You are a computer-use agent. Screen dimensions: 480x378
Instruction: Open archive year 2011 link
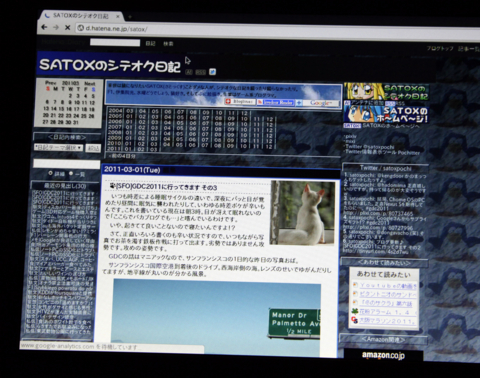[x=114, y=148]
